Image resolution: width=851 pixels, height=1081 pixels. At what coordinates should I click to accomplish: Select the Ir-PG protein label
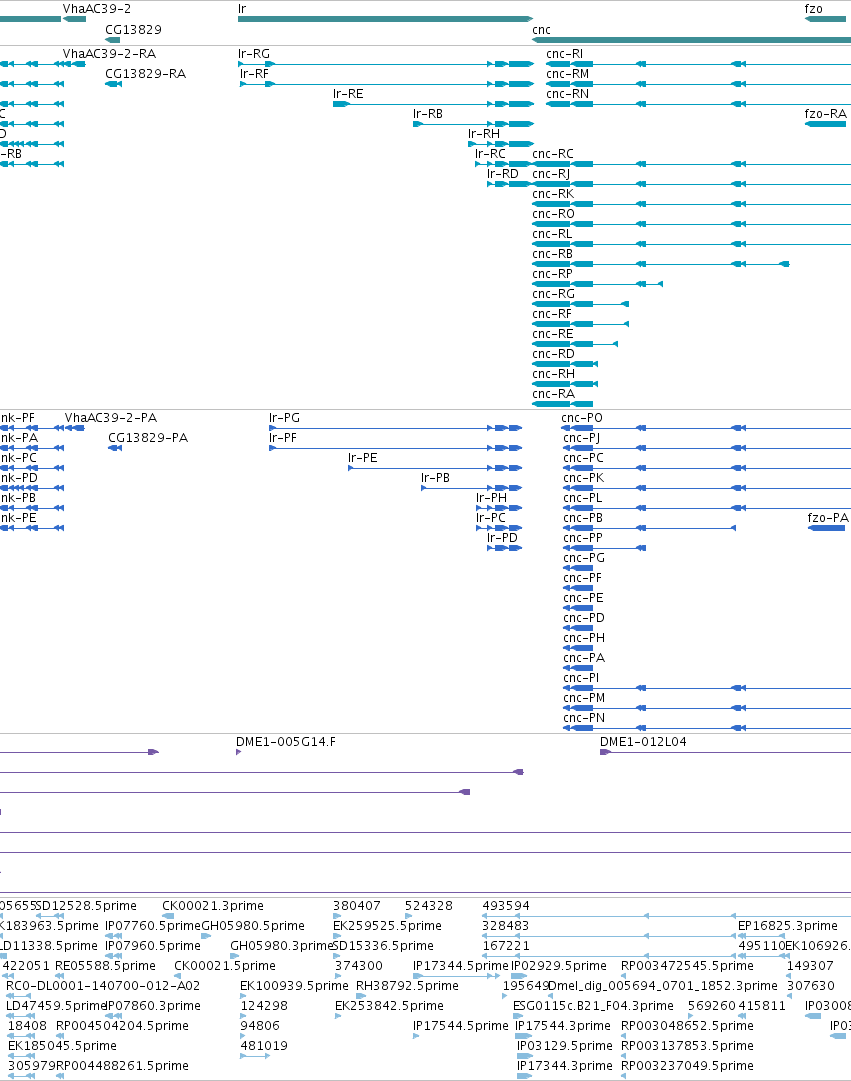pos(284,418)
